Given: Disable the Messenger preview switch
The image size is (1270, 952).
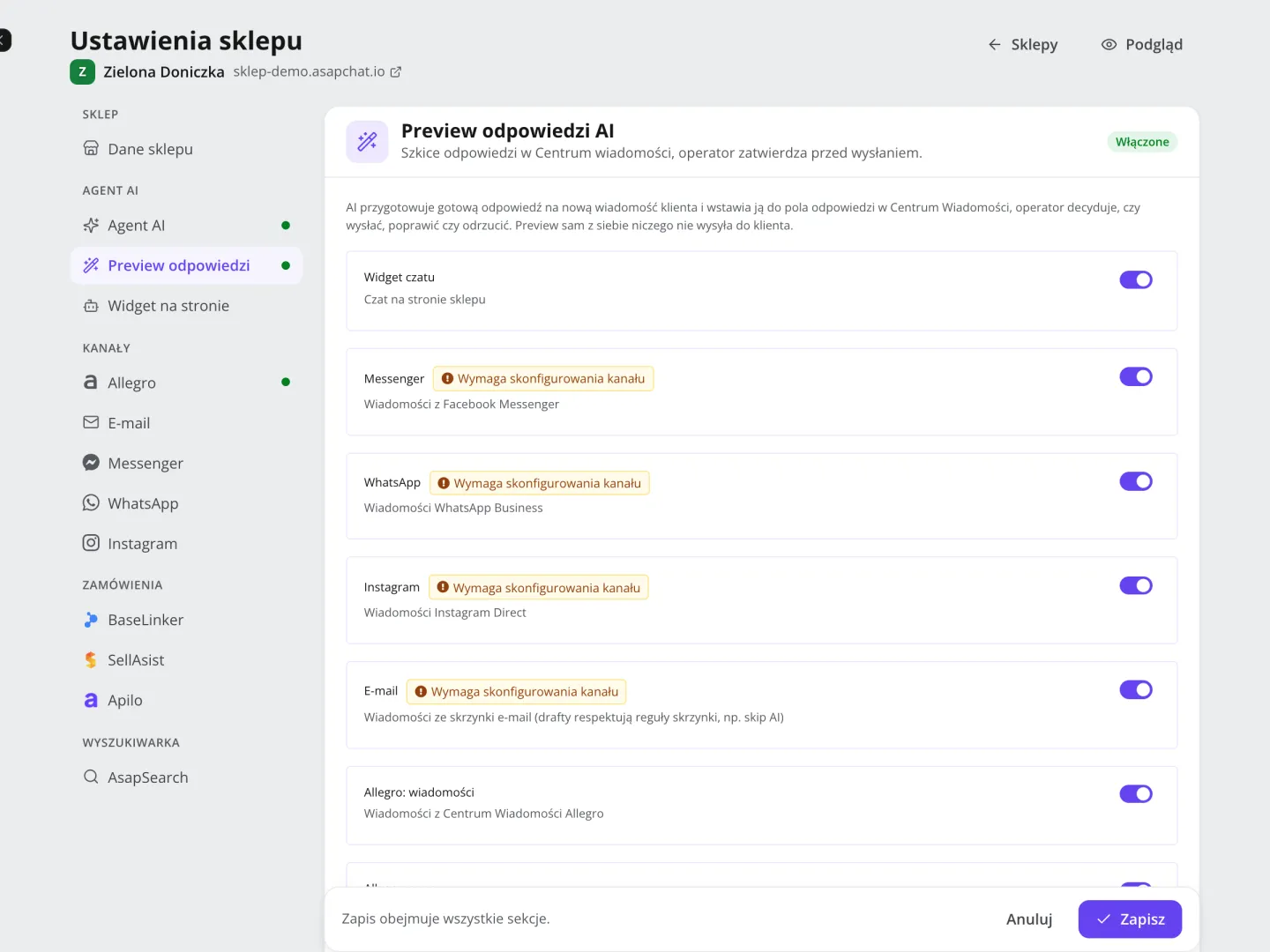Looking at the screenshot, I should click(x=1136, y=376).
